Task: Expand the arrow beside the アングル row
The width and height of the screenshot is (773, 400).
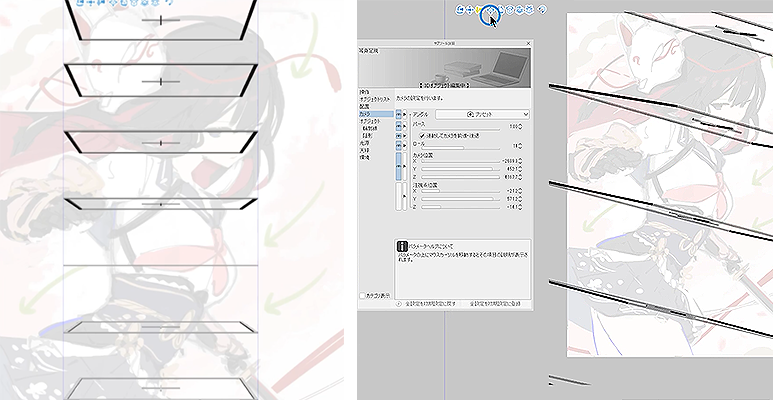Action: 405,114
